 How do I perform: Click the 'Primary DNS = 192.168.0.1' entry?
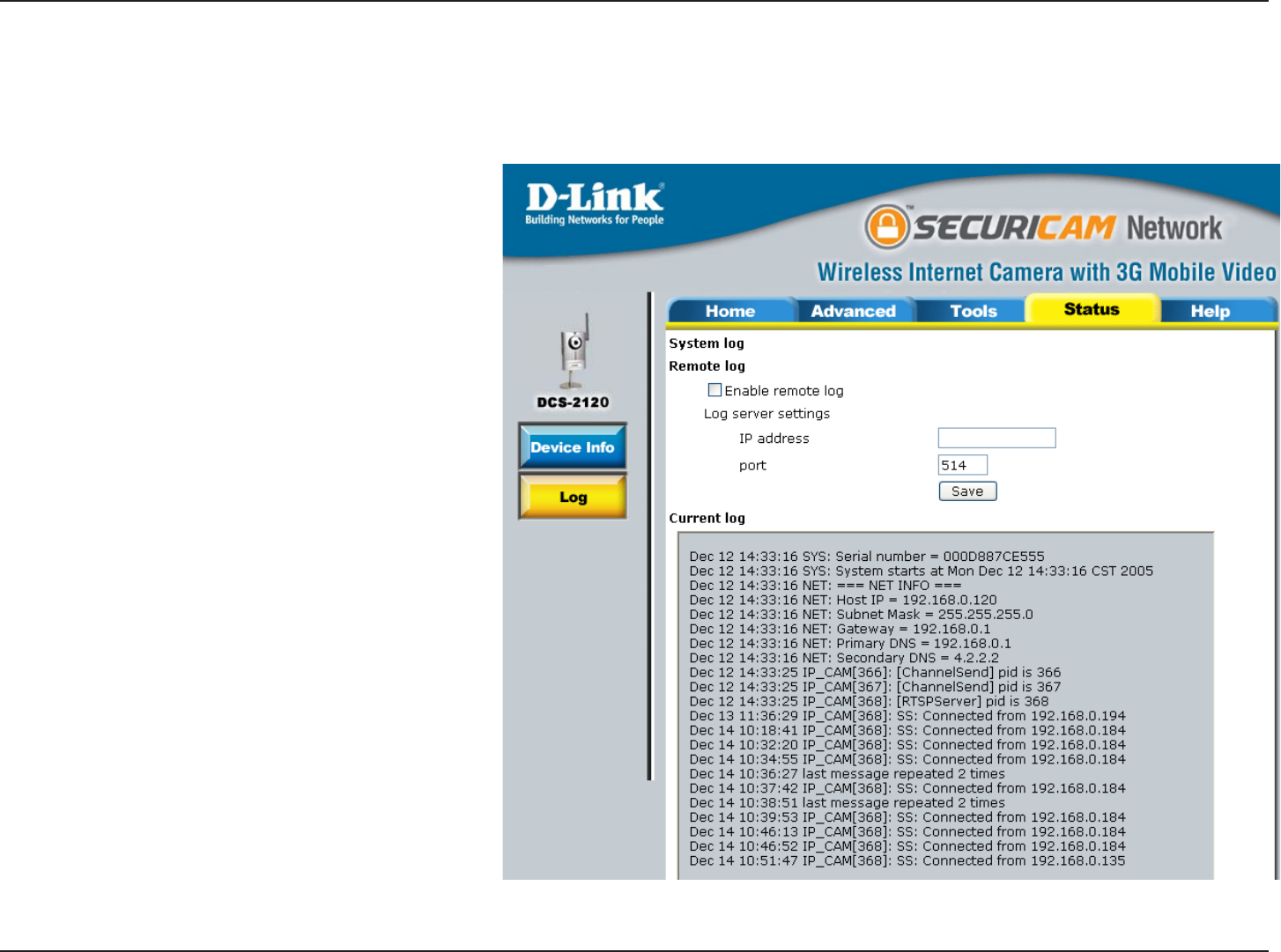click(851, 644)
